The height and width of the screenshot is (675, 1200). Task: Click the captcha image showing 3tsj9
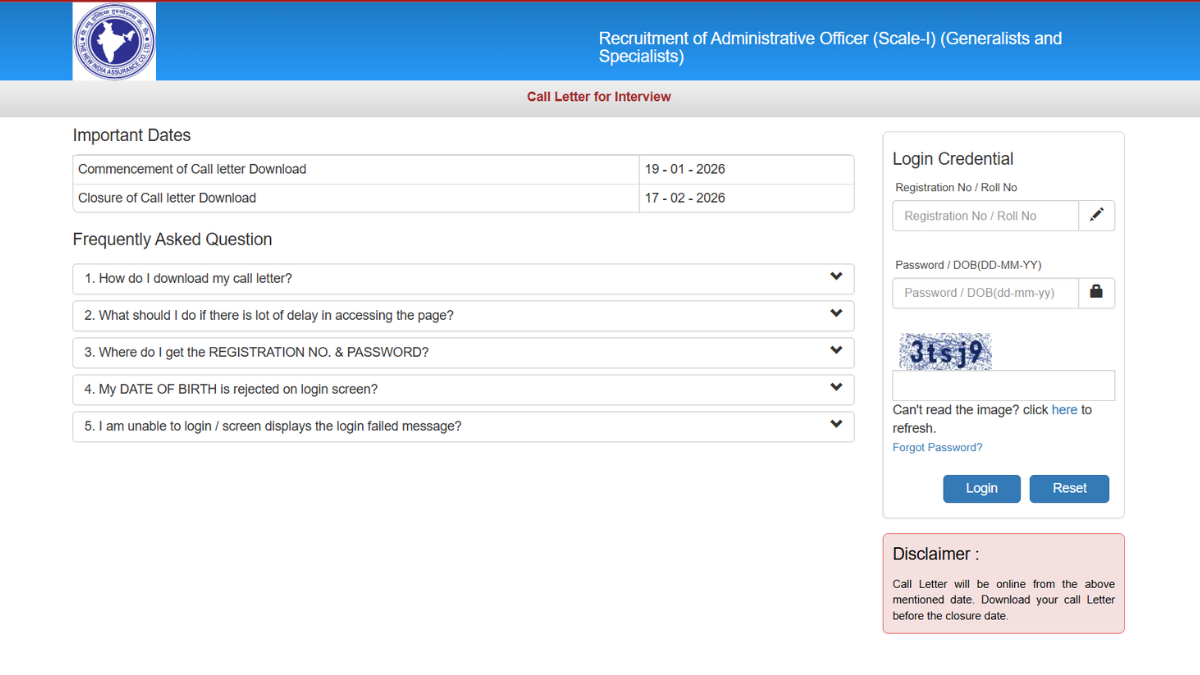tap(945, 352)
